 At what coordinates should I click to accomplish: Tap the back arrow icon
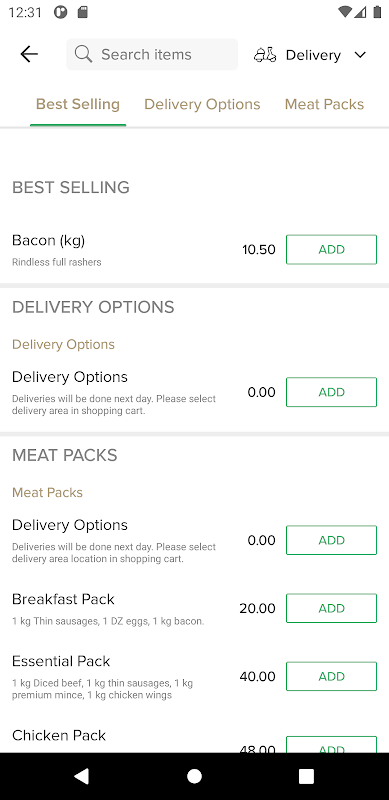click(x=29, y=54)
